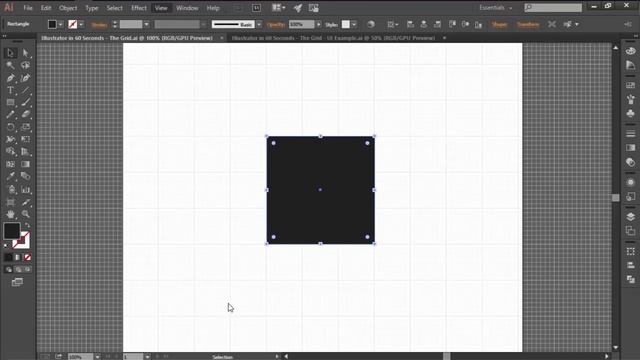Close The Grid.ai document tab
This screenshot has width=640, height=360.
[222, 38]
